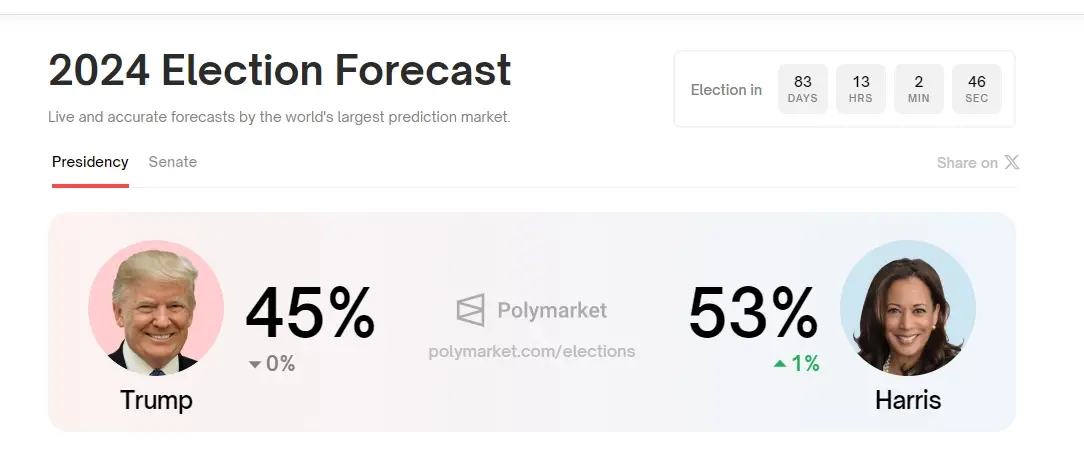
Task: Open the polymarket.com/elections link
Action: tap(531, 351)
